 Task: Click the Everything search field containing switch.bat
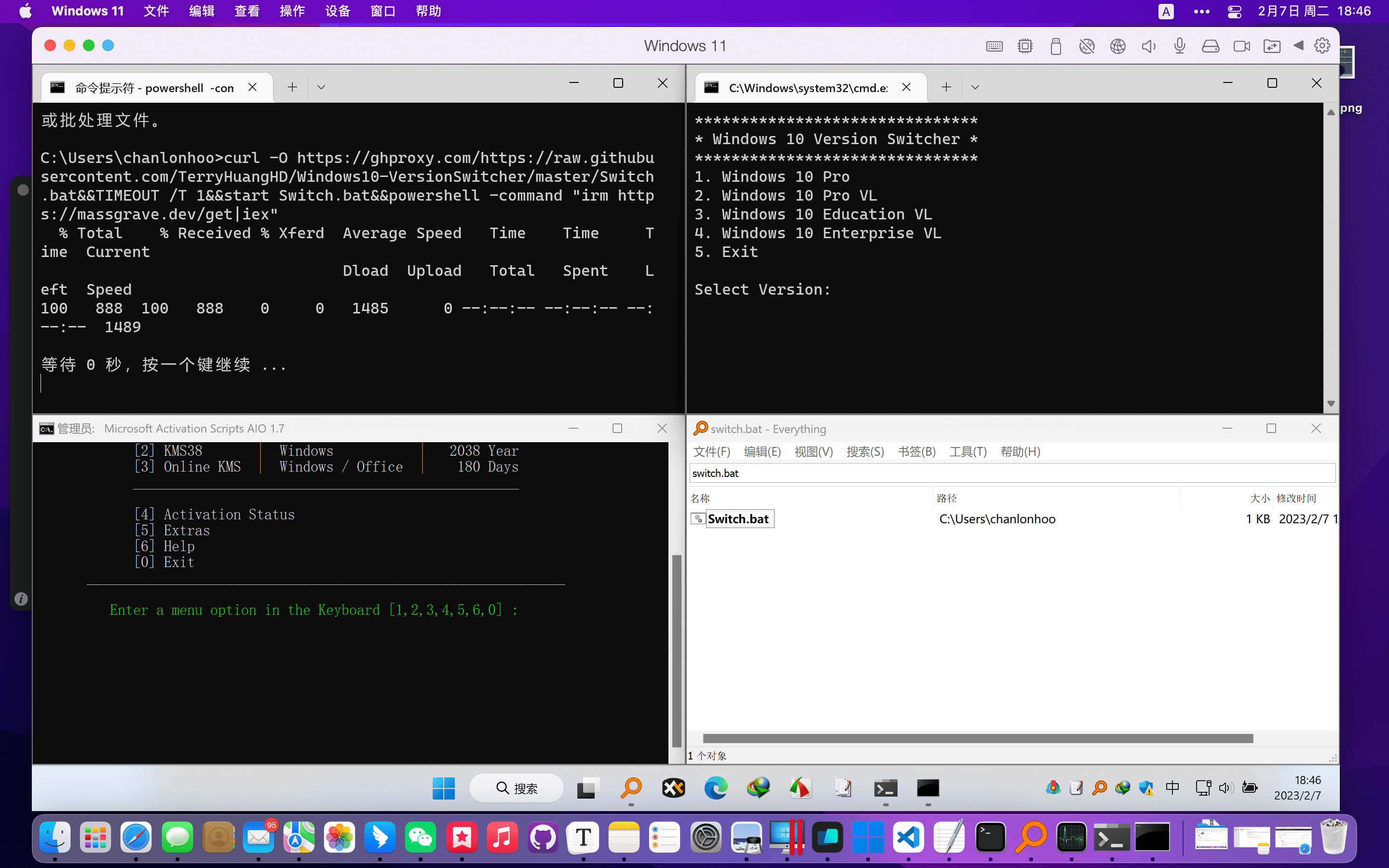click(1012, 473)
